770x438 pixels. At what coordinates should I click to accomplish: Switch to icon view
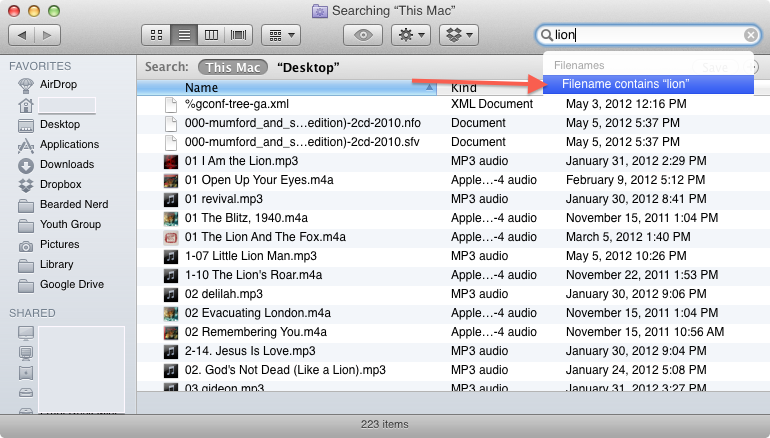pos(156,35)
